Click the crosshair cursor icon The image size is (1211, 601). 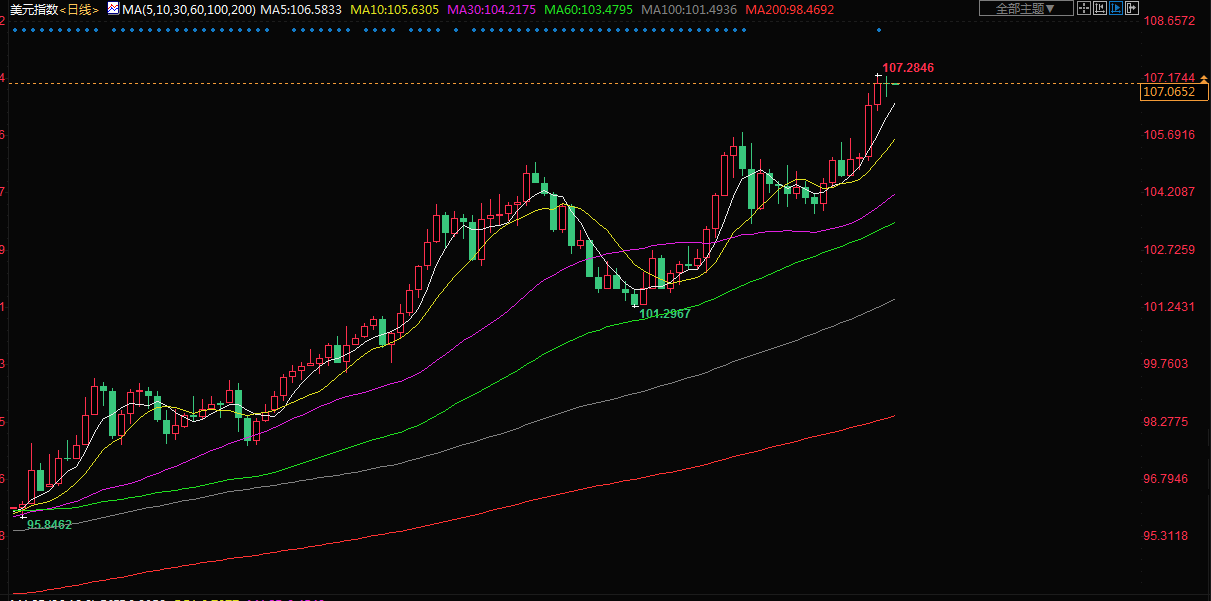tap(1085, 8)
